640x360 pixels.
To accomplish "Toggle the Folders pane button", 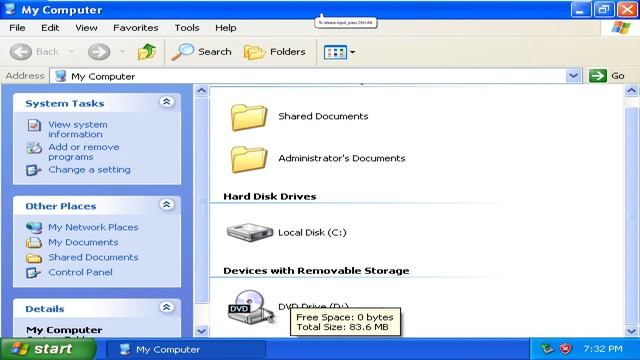I will coord(275,52).
